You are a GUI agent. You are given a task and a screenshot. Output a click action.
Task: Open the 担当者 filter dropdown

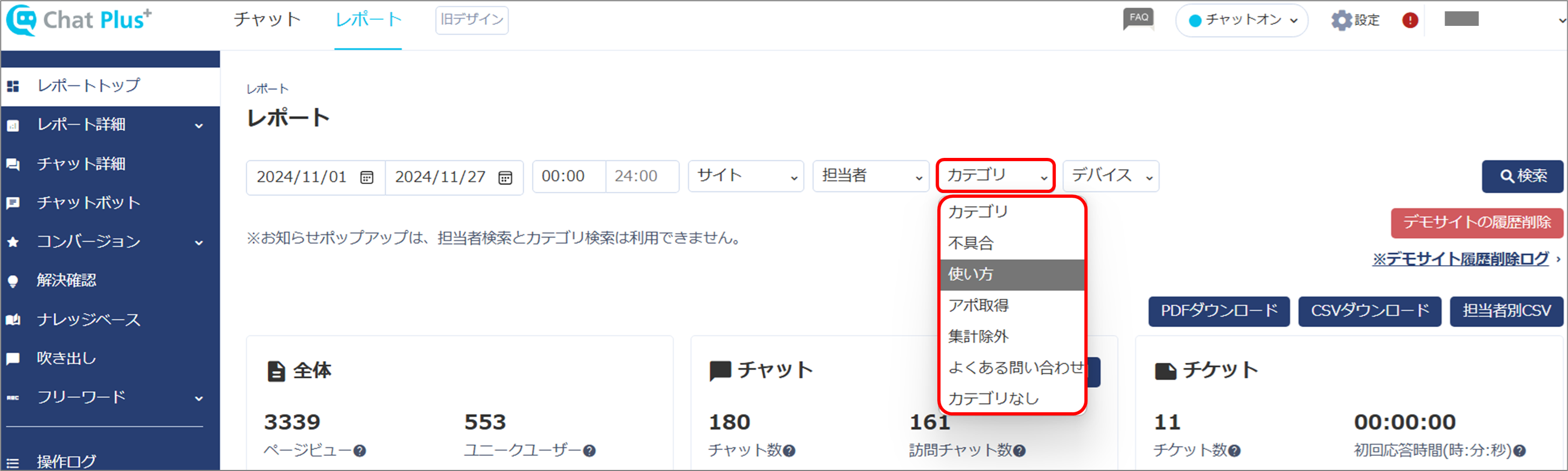tap(870, 176)
